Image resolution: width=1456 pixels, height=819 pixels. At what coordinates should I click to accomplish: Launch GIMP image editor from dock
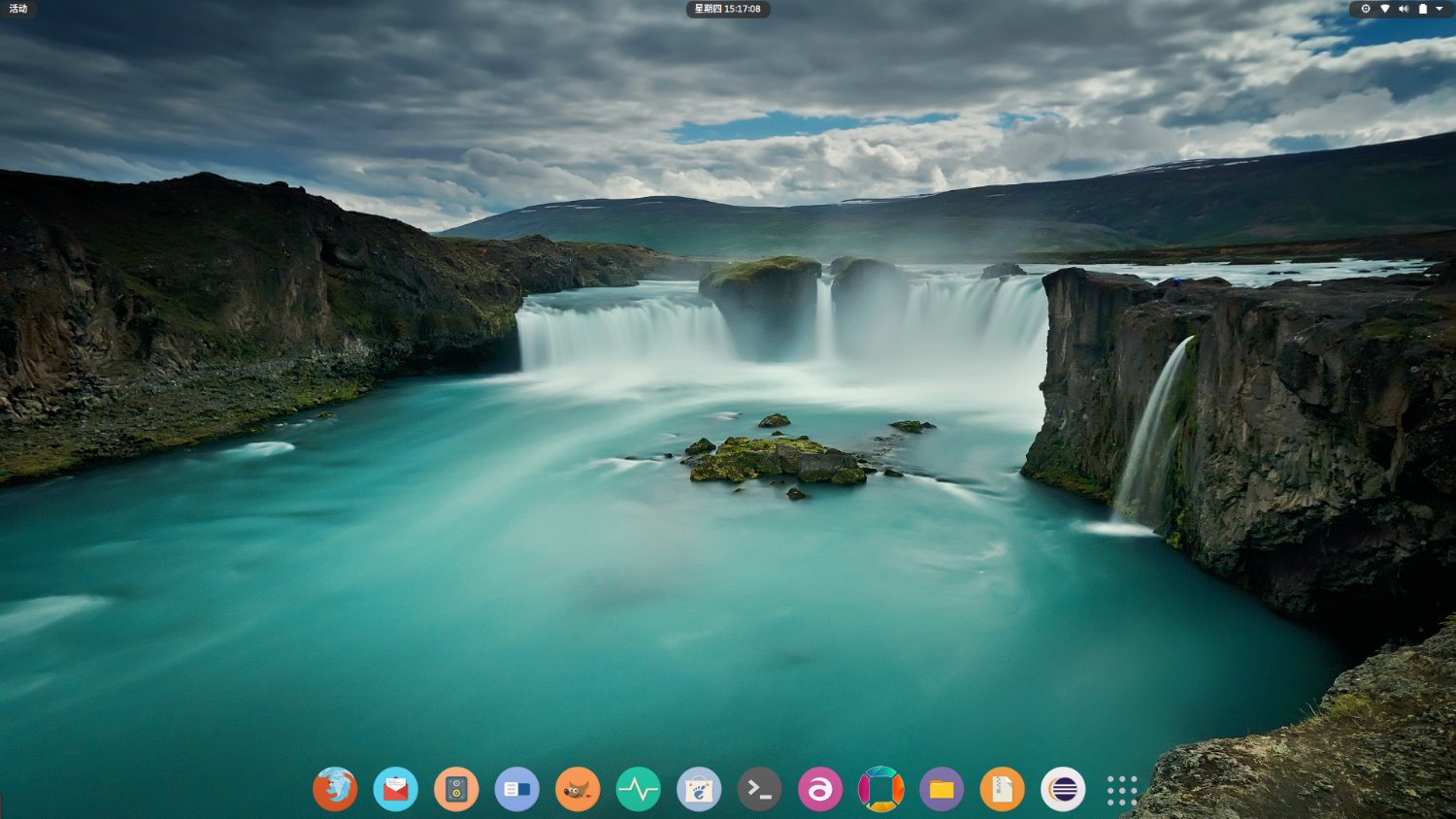click(578, 789)
